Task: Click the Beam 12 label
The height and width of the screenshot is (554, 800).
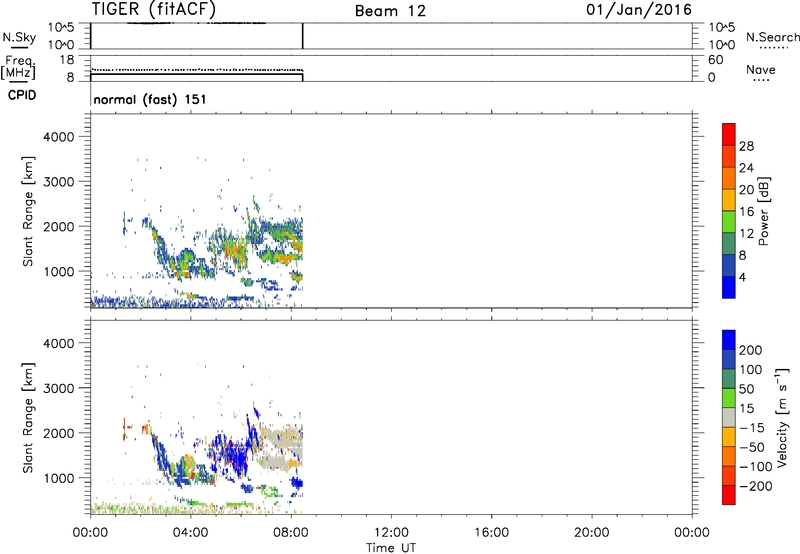Action: pyautogui.click(x=390, y=11)
